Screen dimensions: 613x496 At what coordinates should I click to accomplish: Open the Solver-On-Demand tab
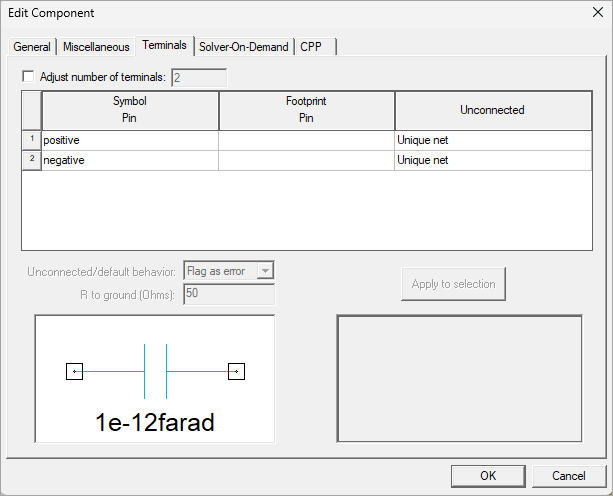pos(244,47)
